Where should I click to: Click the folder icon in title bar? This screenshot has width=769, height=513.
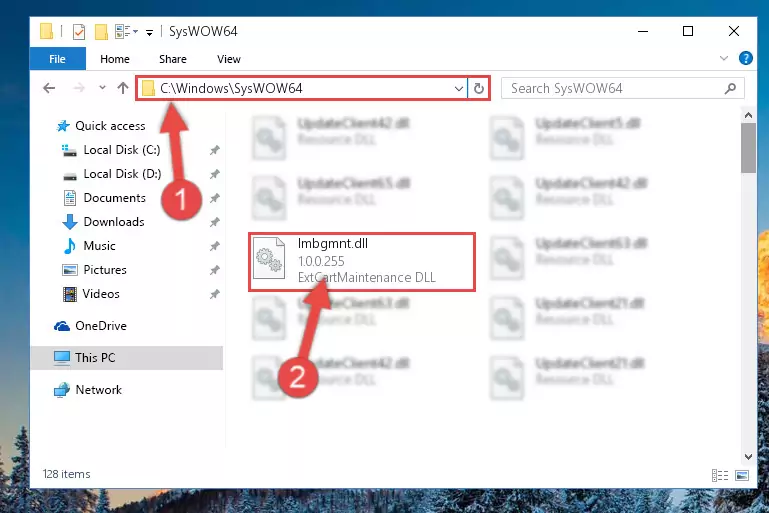pyautogui.click(x=46, y=31)
